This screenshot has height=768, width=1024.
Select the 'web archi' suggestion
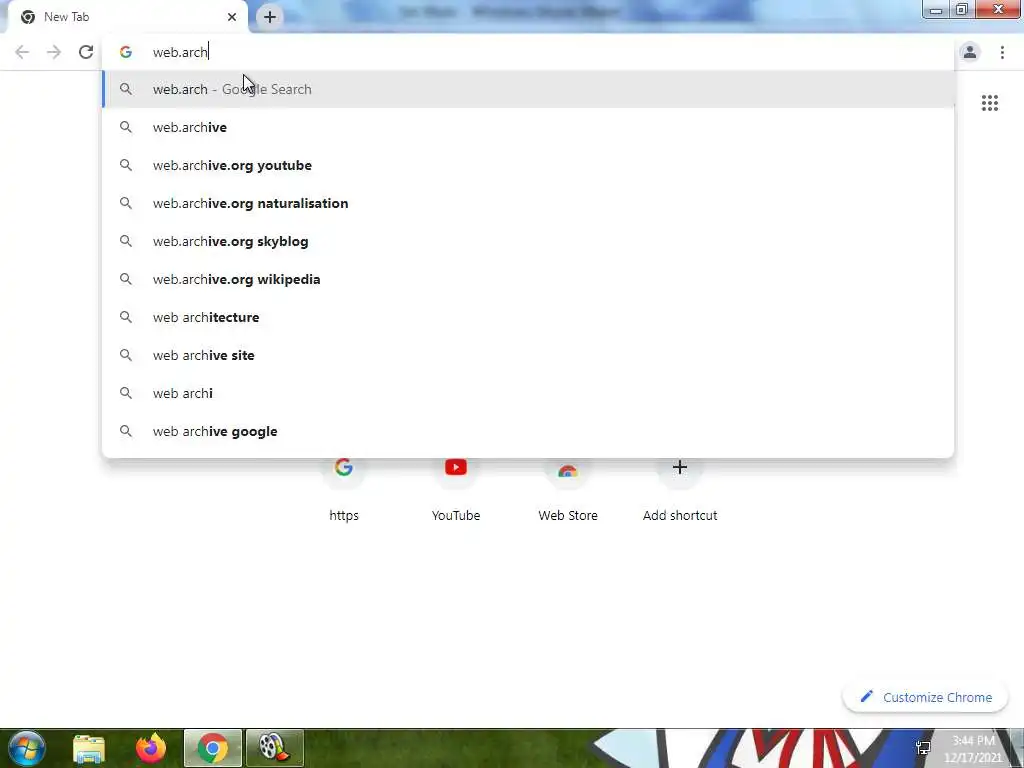(x=528, y=393)
